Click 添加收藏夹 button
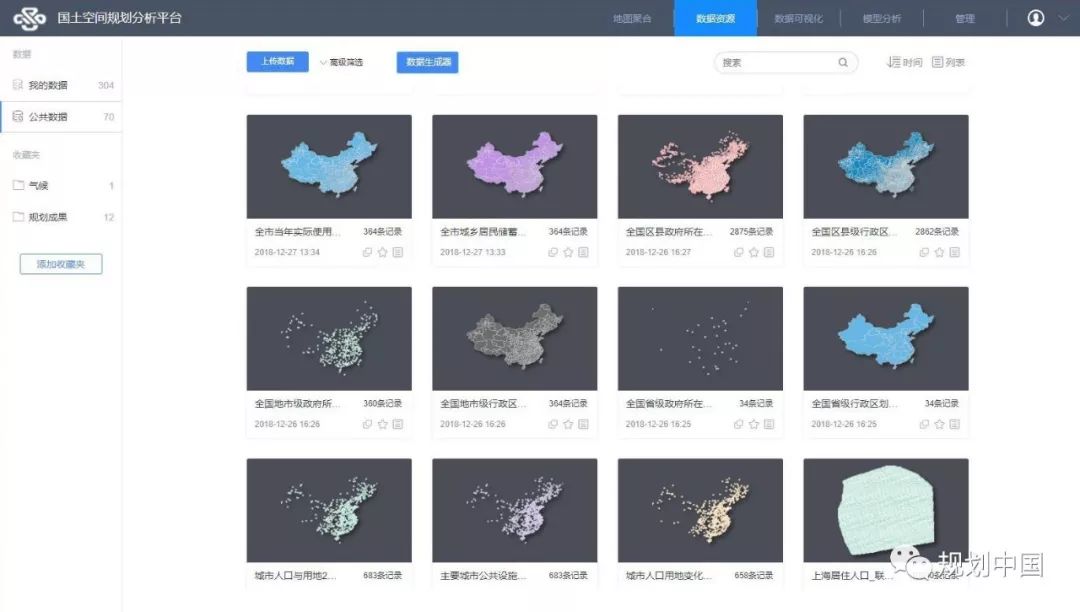 point(61,264)
